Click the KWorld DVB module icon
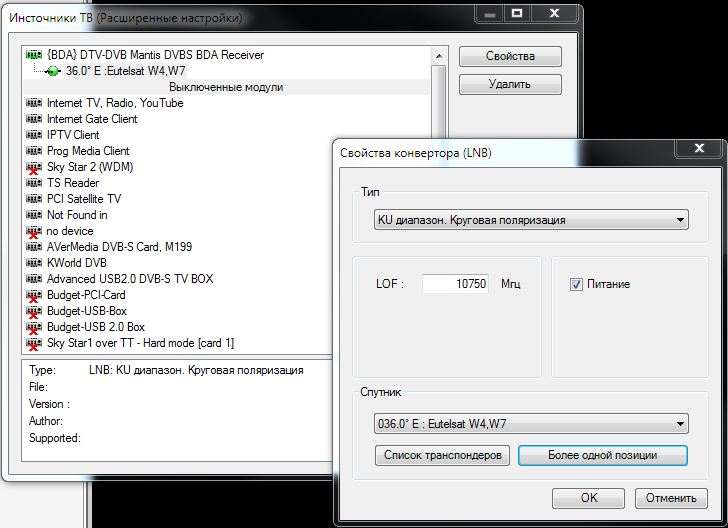The width and height of the screenshot is (728, 528). [x=34, y=263]
